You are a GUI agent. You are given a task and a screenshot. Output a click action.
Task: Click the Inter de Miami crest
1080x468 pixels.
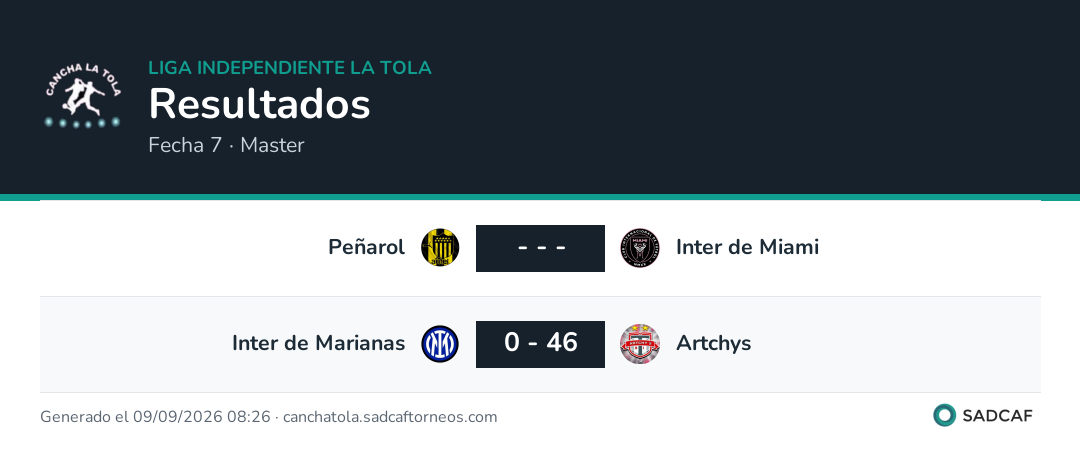click(640, 248)
